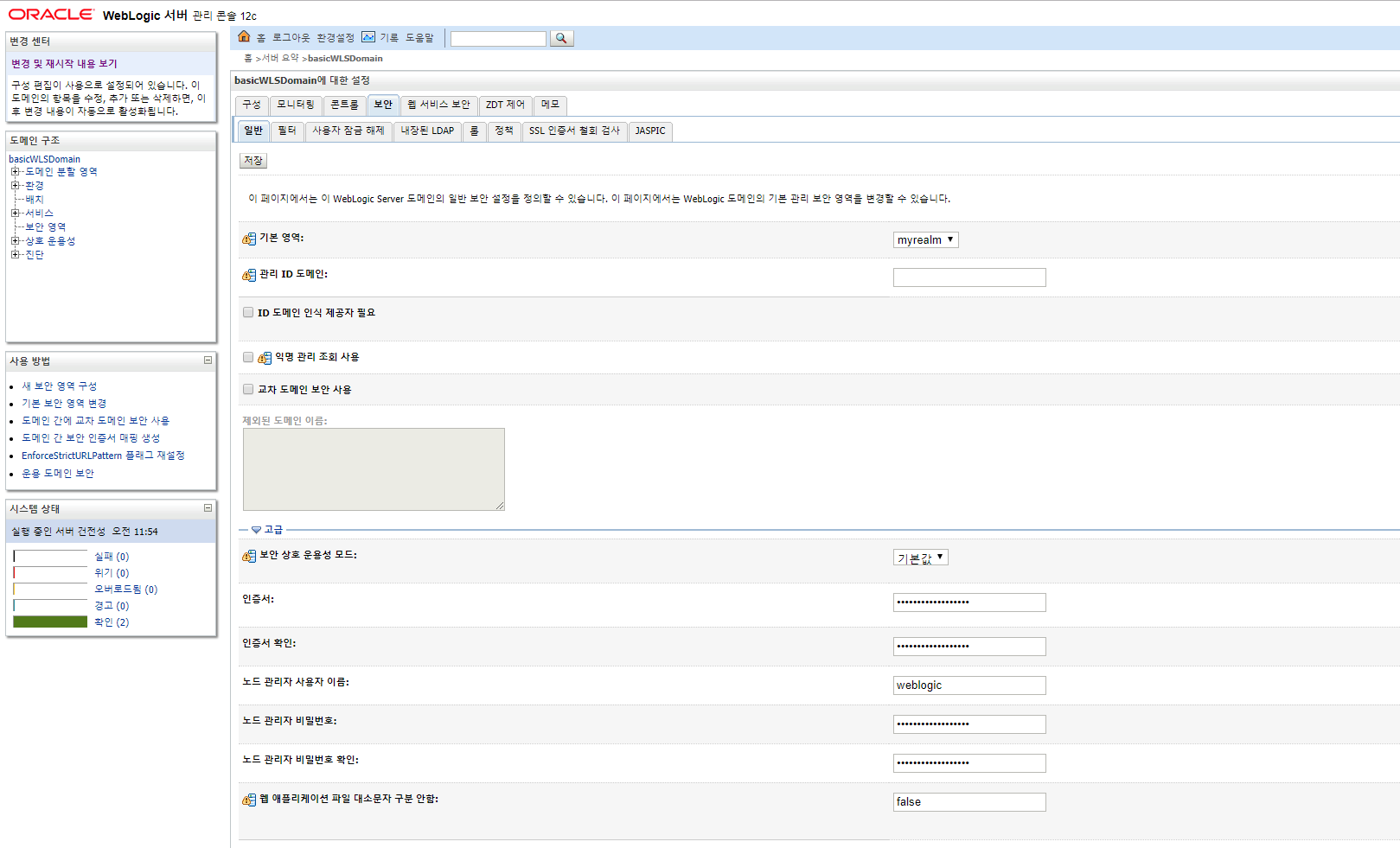Image resolution: width=1400 pixels, height=848 pixels.
Task: Check 교차 도메인 보안 사용 checkbox
Action: click(248, 389)
